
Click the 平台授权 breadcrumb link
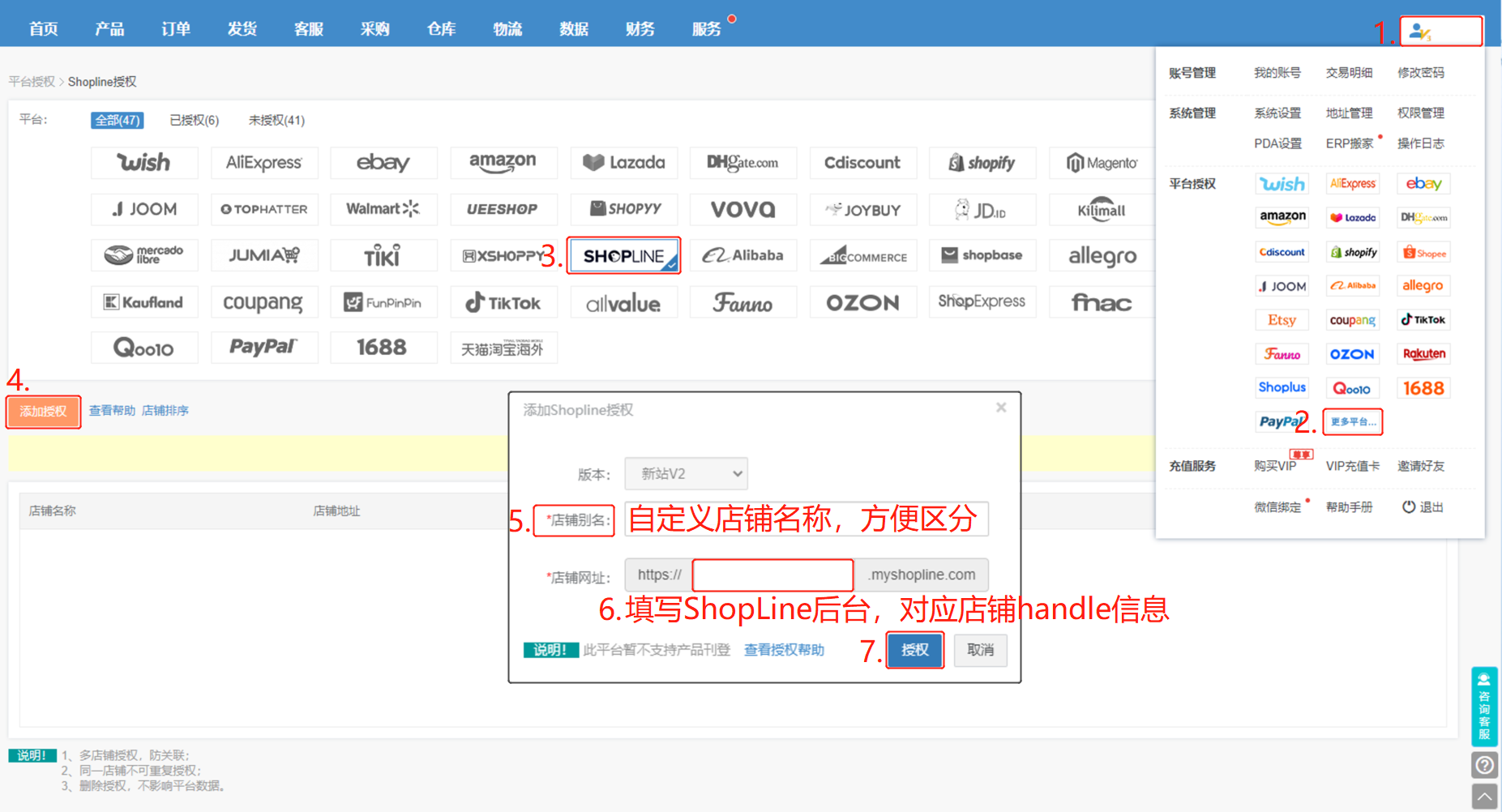(32, 82)
